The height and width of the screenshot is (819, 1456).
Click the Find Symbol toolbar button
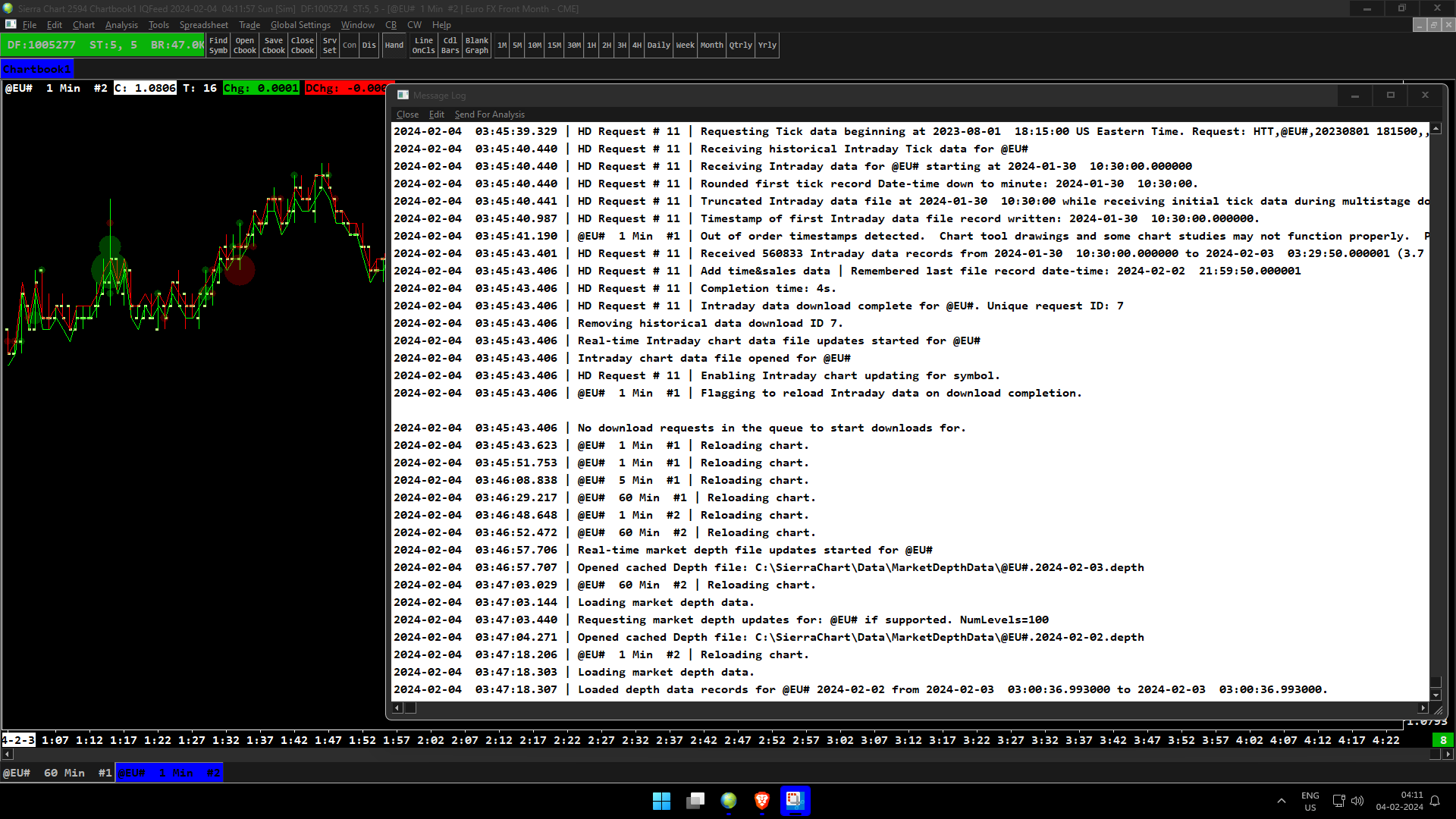point(218,45)
